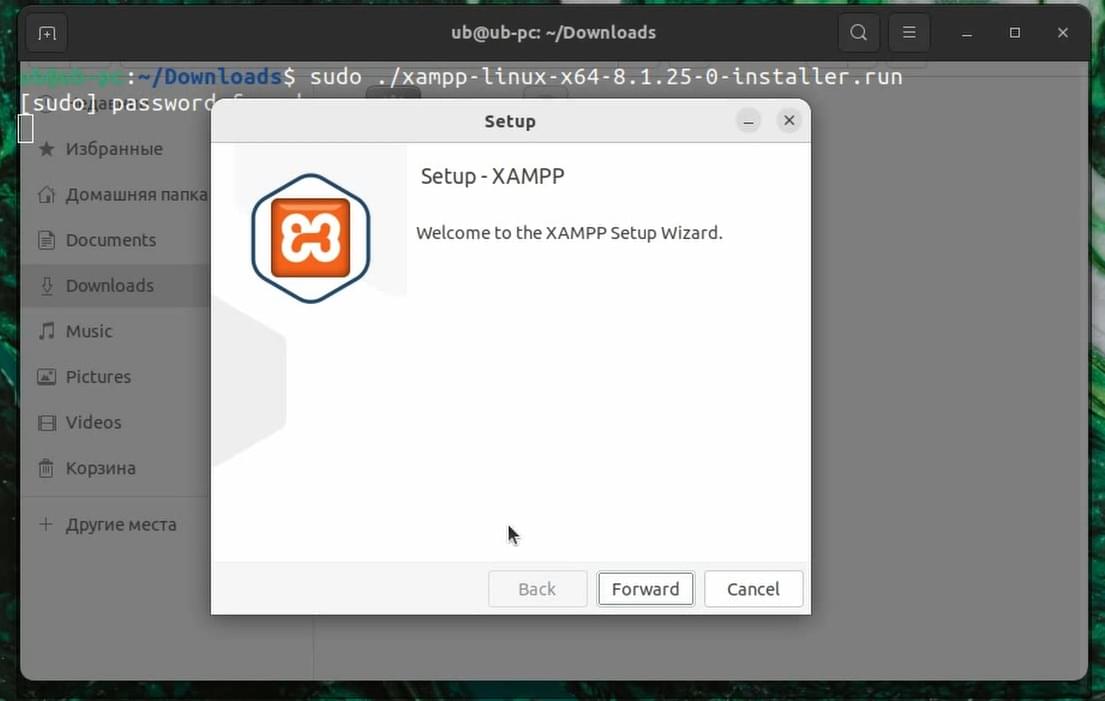
Task: Click the download arrow icon beside Downloads
Action: (x=47, y=286)
